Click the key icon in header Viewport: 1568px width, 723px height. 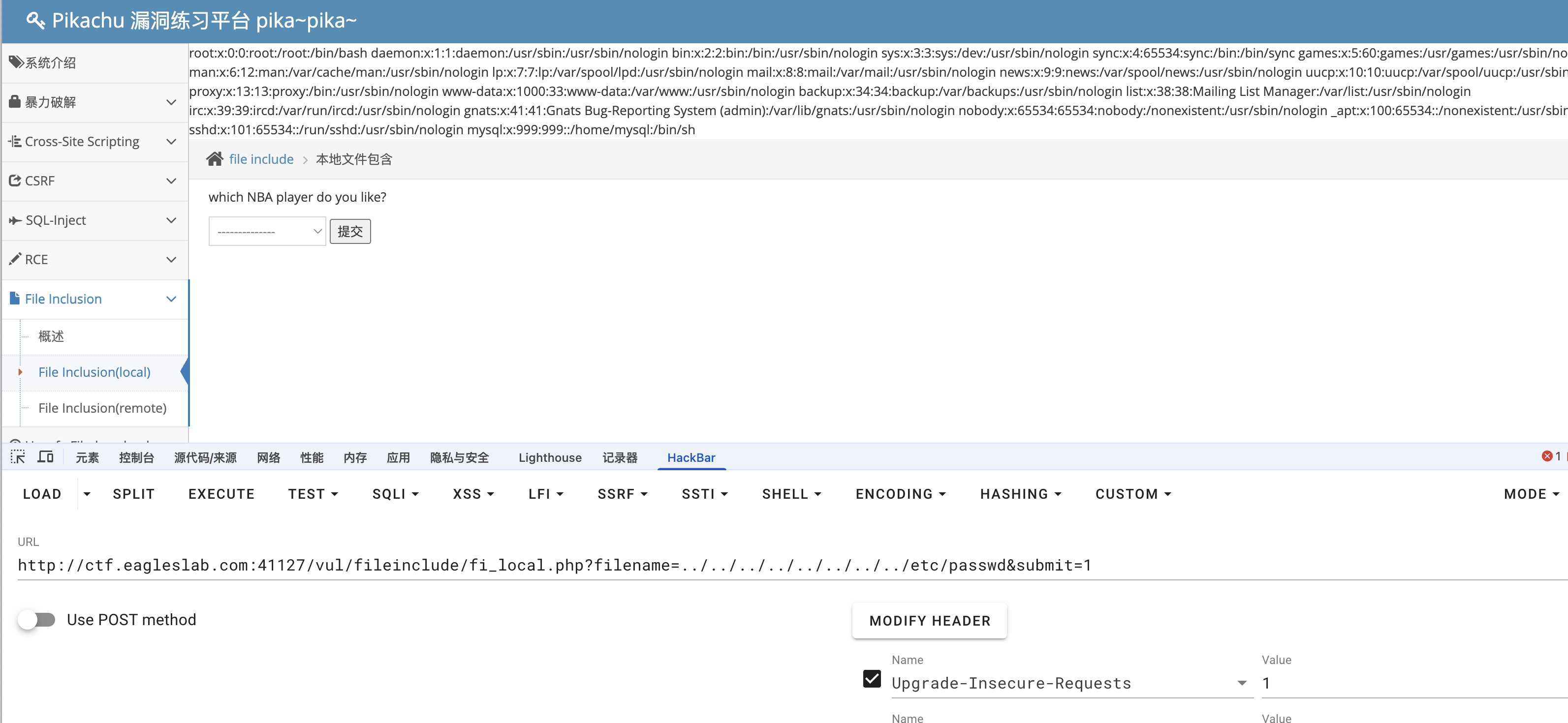pos(35,21)
